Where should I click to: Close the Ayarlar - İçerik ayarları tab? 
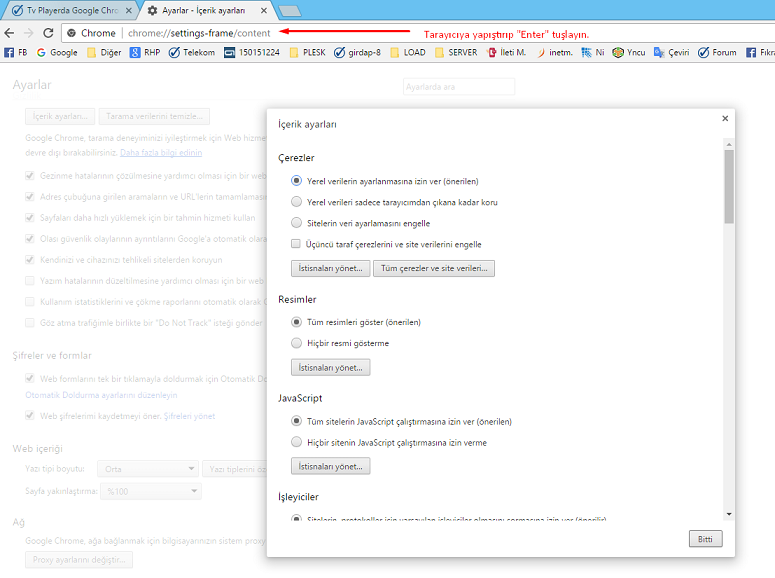pyautogui.click(x=264, y=10)
